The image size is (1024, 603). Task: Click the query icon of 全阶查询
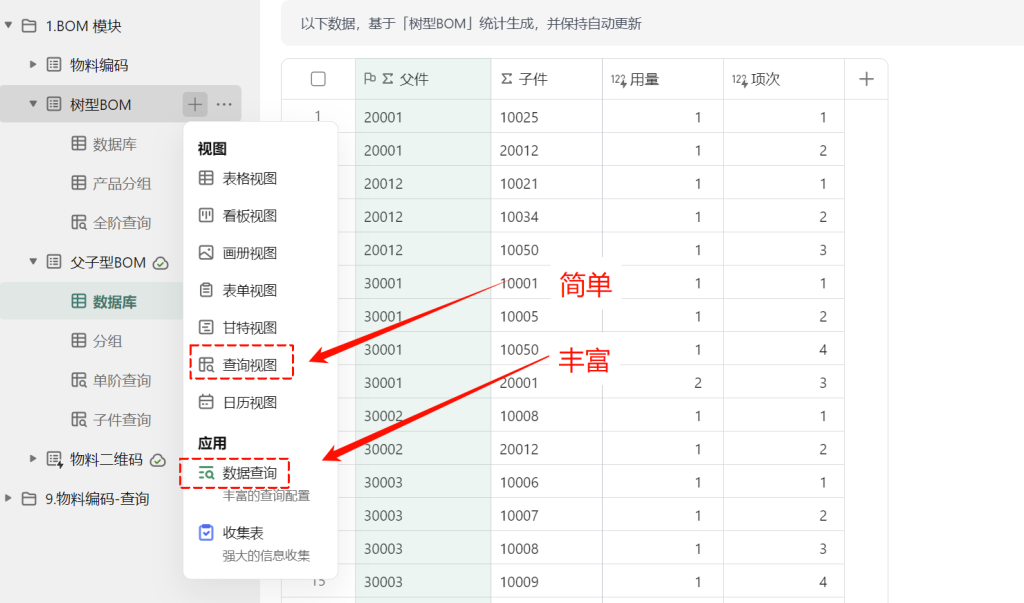point(78,222)
